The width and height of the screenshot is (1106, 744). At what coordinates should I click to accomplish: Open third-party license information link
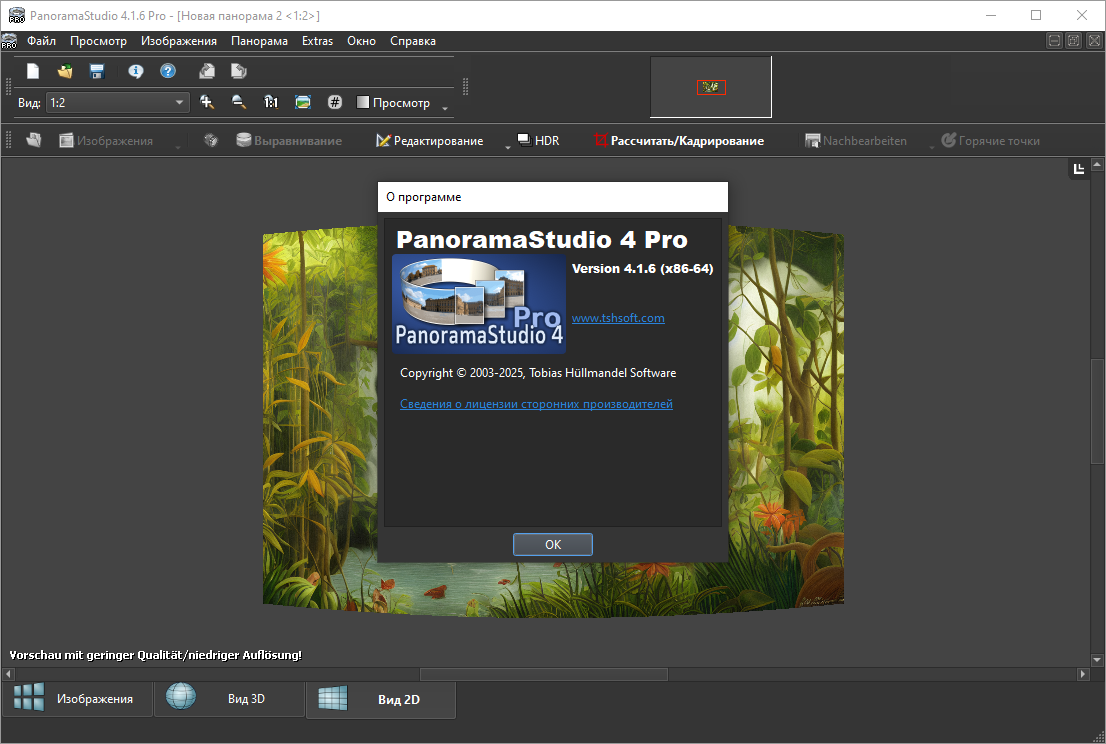536,404
